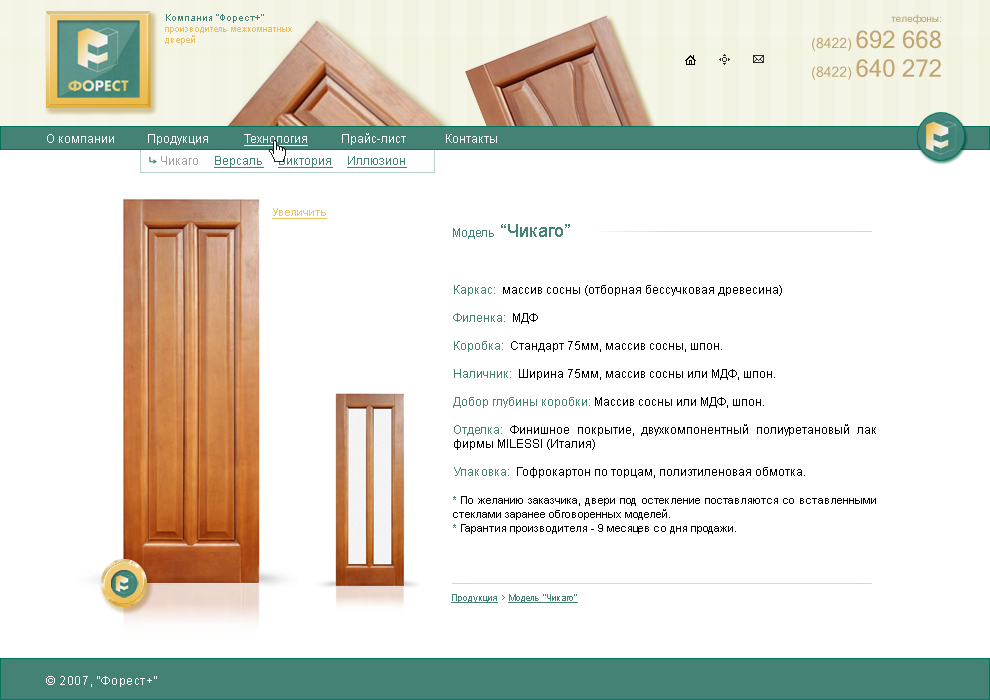Select the Технология menu item

point(275,139)
